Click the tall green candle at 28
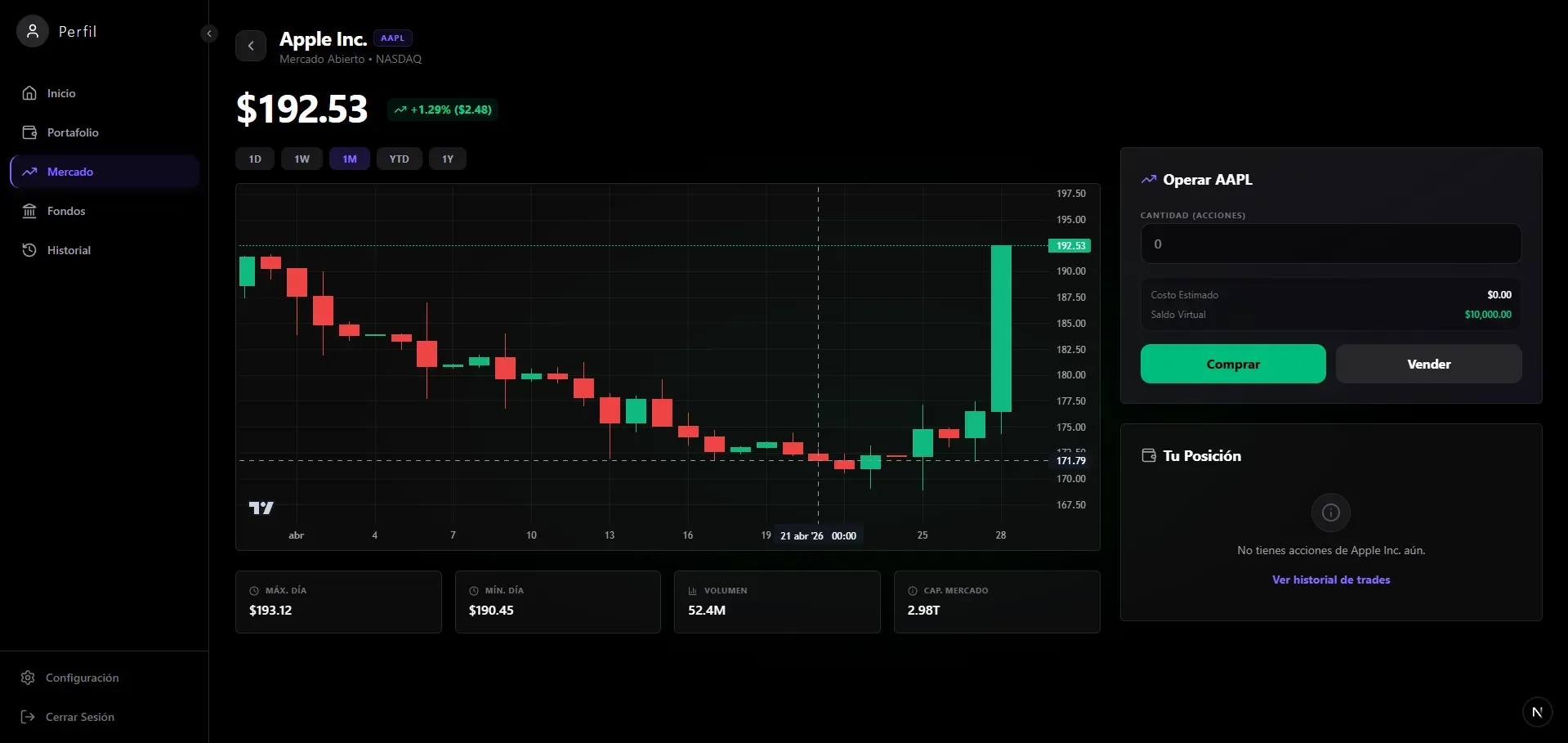1568x743 pixels. pos(1001,329)
